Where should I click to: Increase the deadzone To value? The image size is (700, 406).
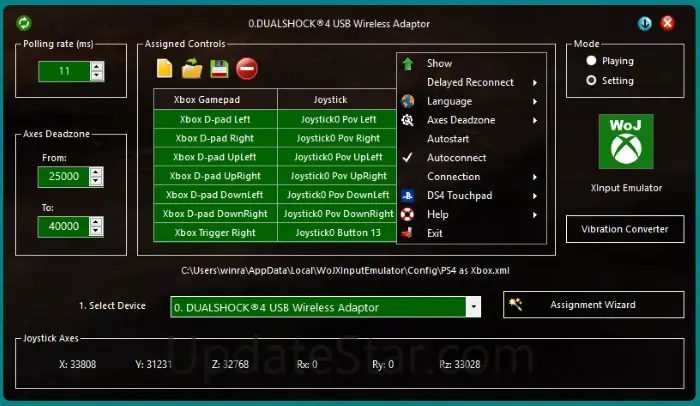(96, 222)
